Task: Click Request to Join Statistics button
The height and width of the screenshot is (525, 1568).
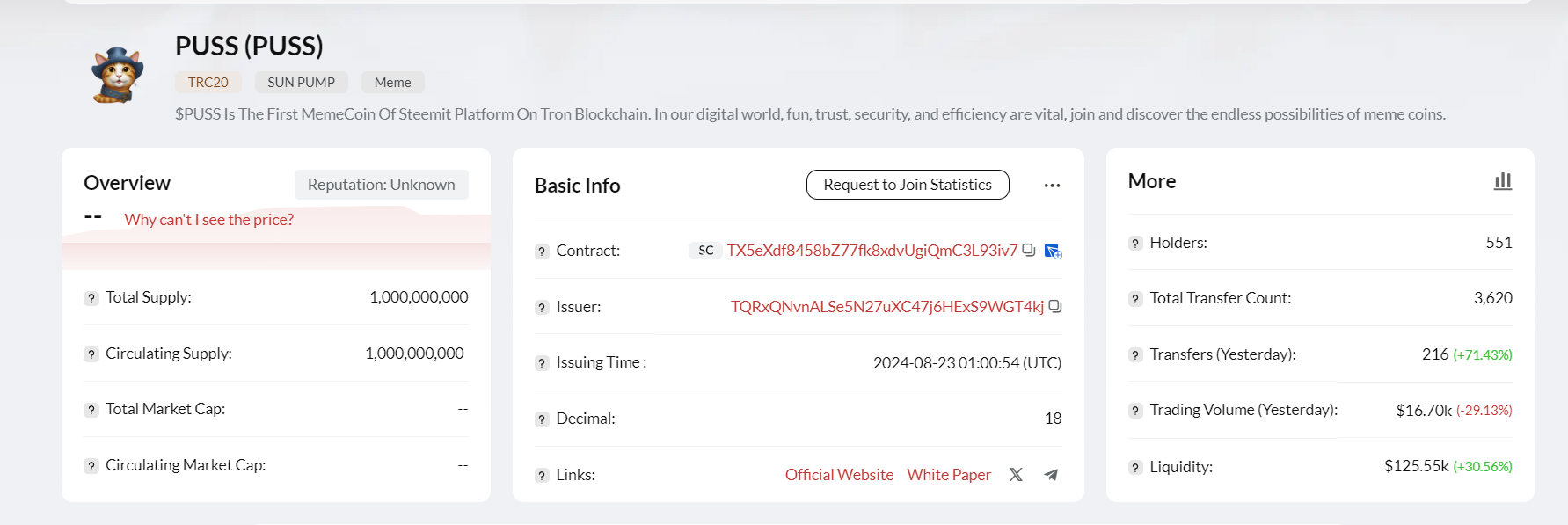Action: tap(908, 185)
